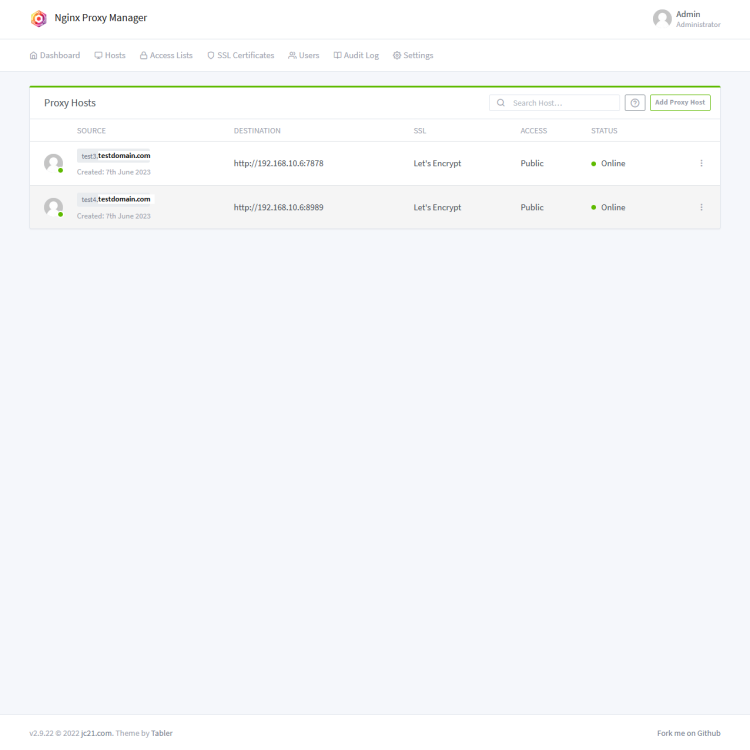Click the test4.testdomain.com domain tag
The width and height of the screenshot is (750, 750).
(x=114, y=199)
